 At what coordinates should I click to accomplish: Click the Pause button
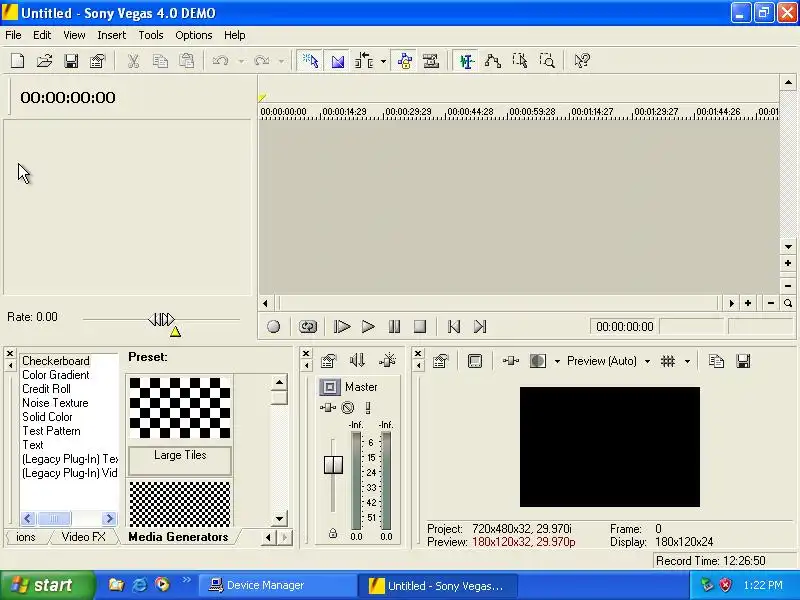pyautogui.click(x=394, y=327)
